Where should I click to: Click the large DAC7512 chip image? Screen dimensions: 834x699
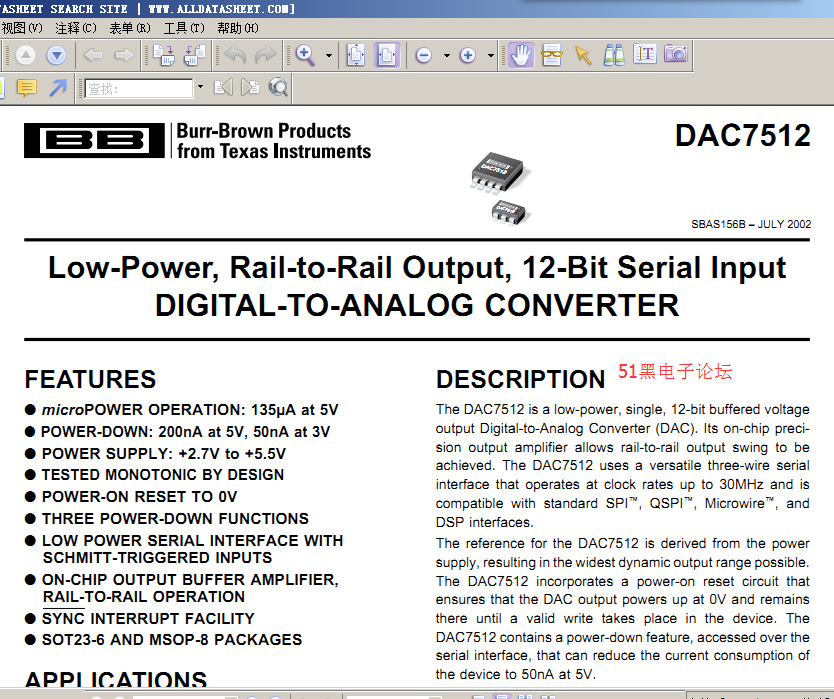tap(500, 171)
